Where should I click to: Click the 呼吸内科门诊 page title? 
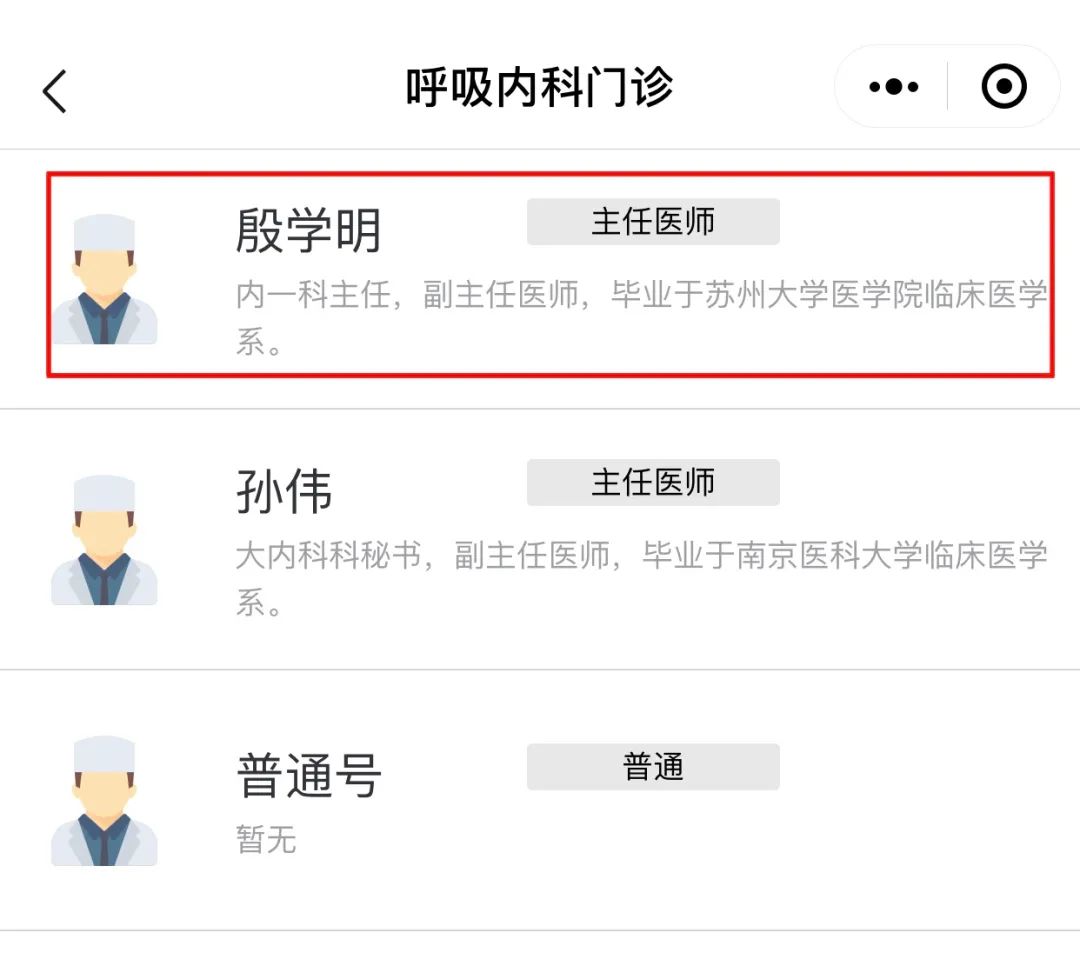click(x=539, y=87)
